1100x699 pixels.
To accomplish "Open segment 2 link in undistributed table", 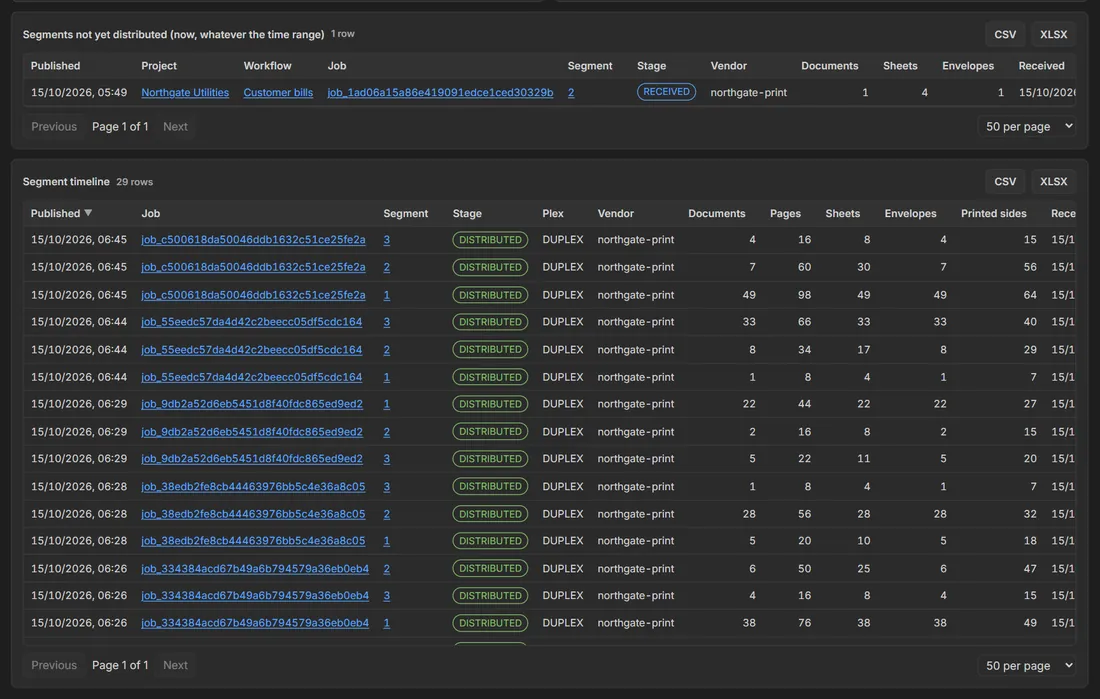I will point(571,93).
